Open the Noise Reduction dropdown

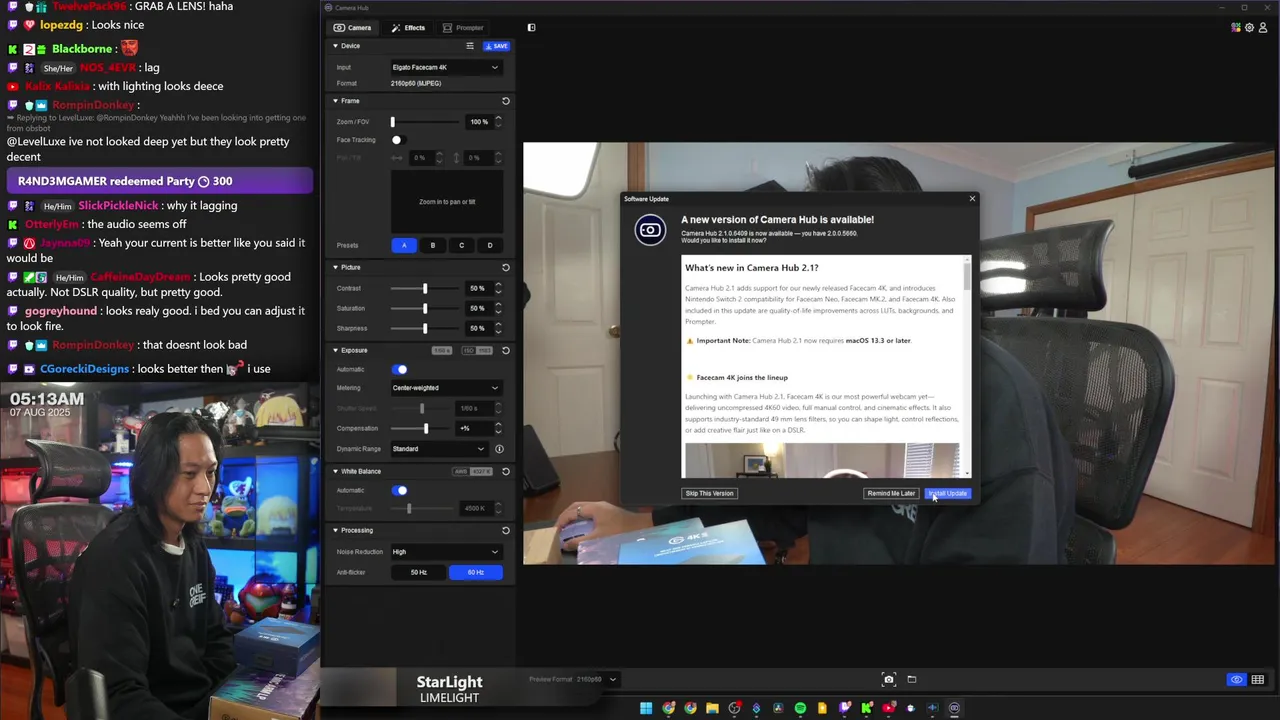click(445, 552)
